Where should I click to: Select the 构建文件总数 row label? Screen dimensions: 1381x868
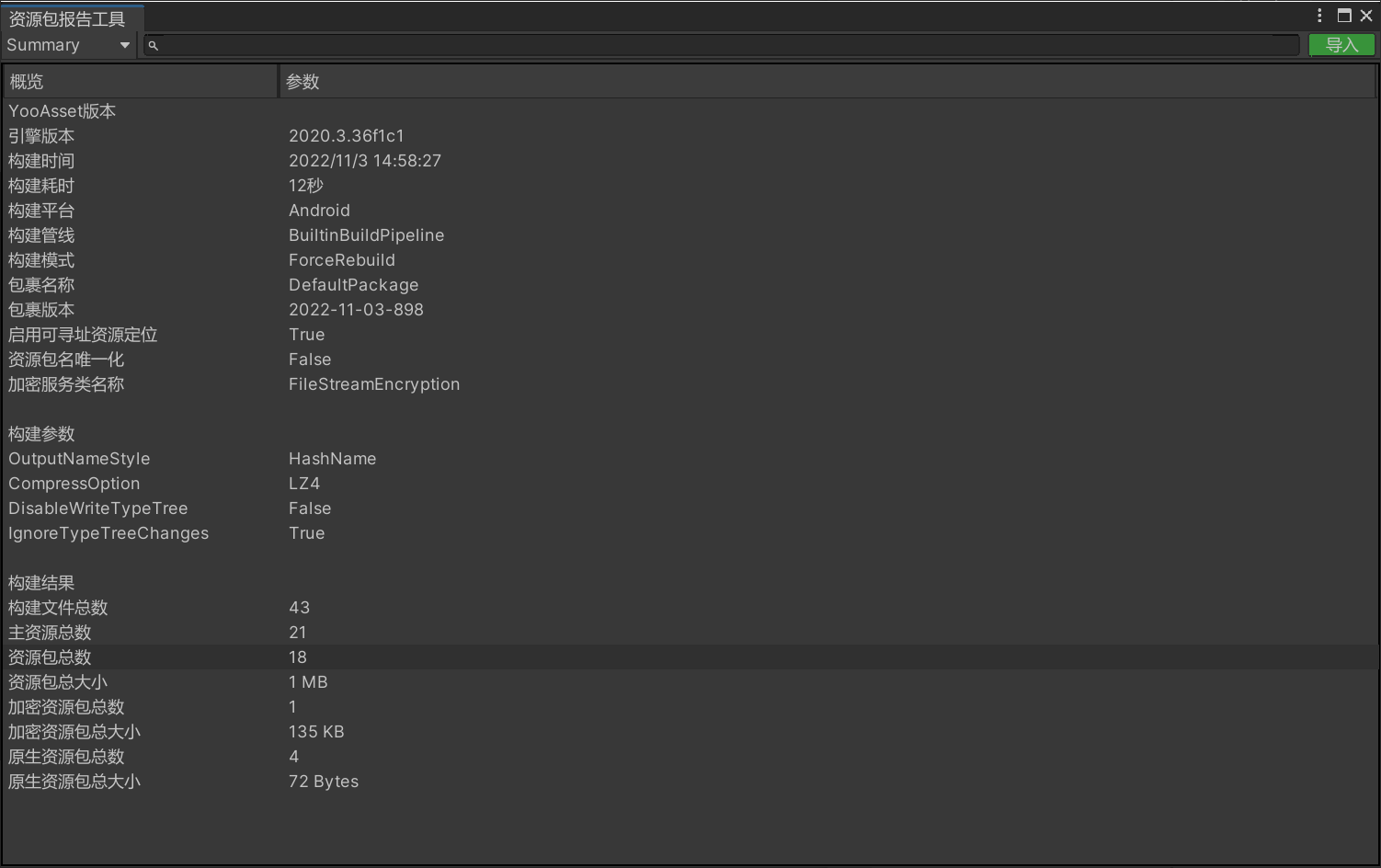tap(58, 608)
